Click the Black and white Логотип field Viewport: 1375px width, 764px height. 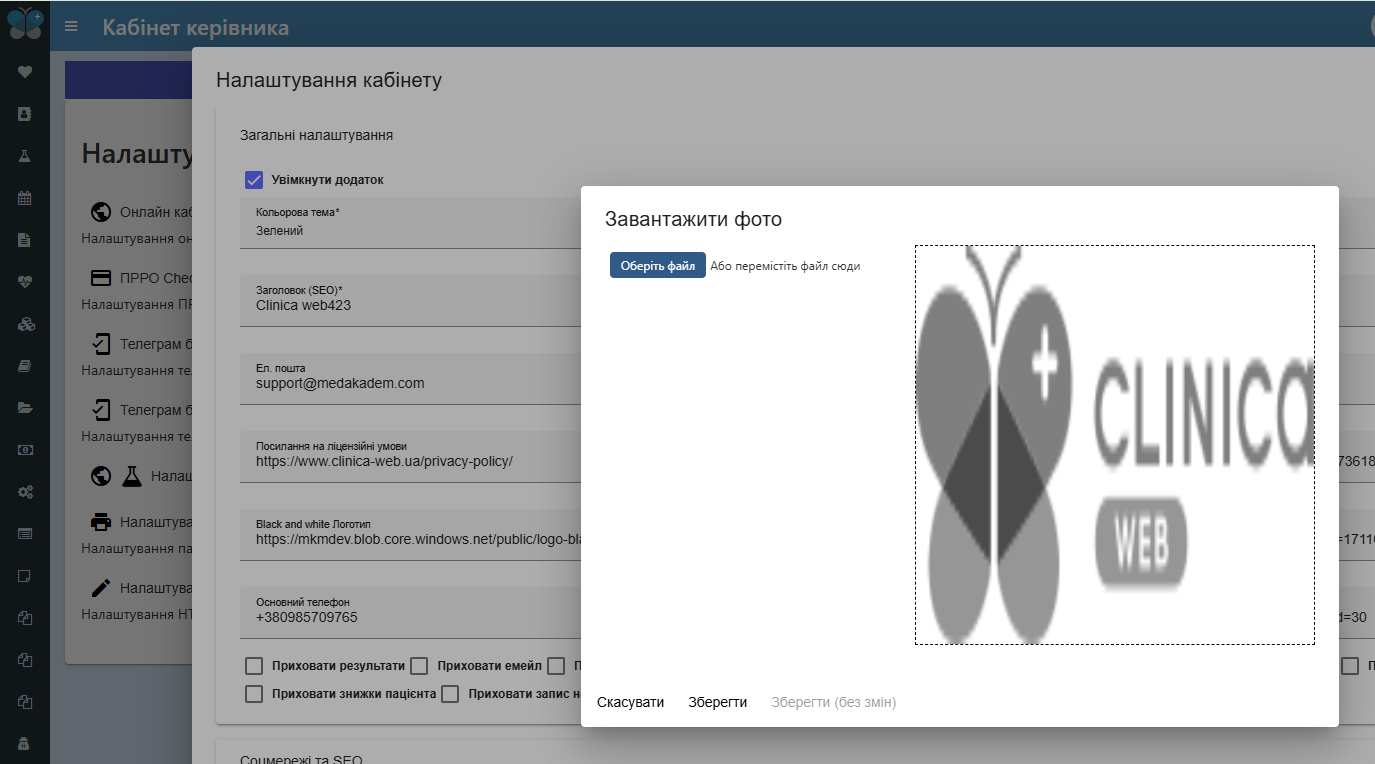pyautogui.click(x=410, y=535)
